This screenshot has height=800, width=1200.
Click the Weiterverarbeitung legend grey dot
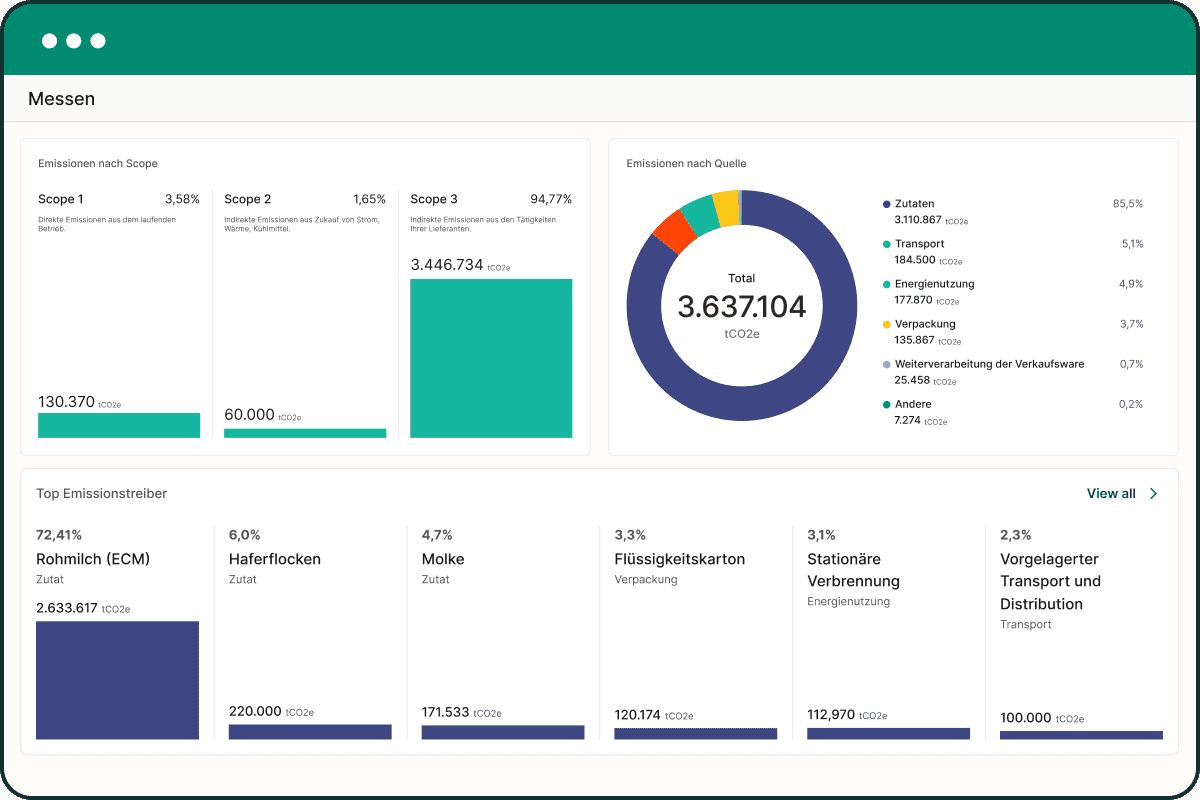coord(887,364)
